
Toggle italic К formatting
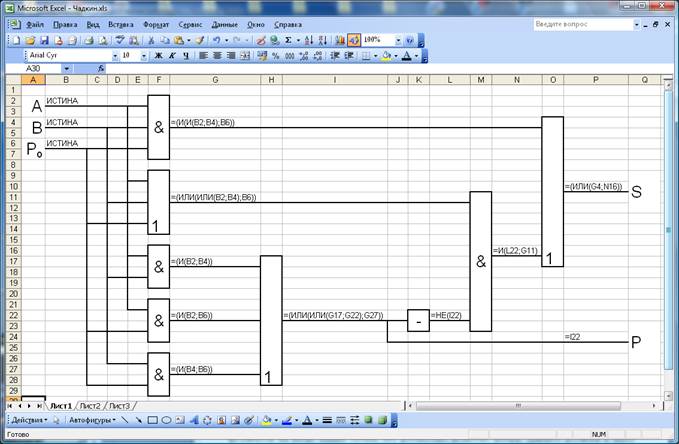172,55
